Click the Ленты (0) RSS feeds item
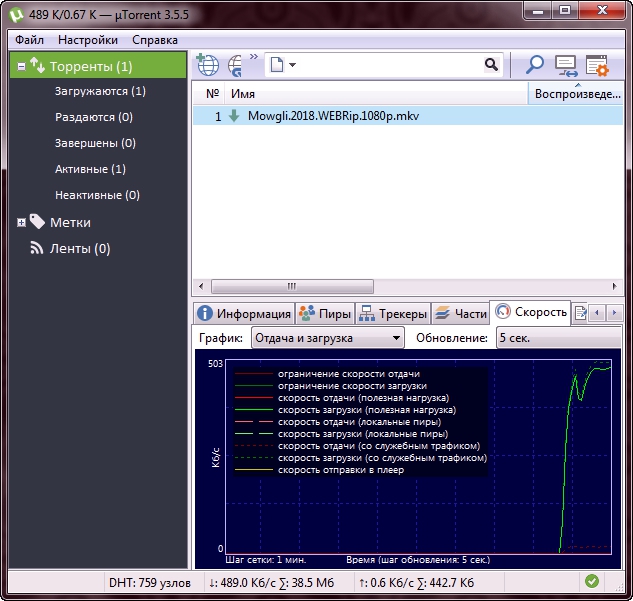The width and height of the screenshot is (633, 601). (79, 248)
